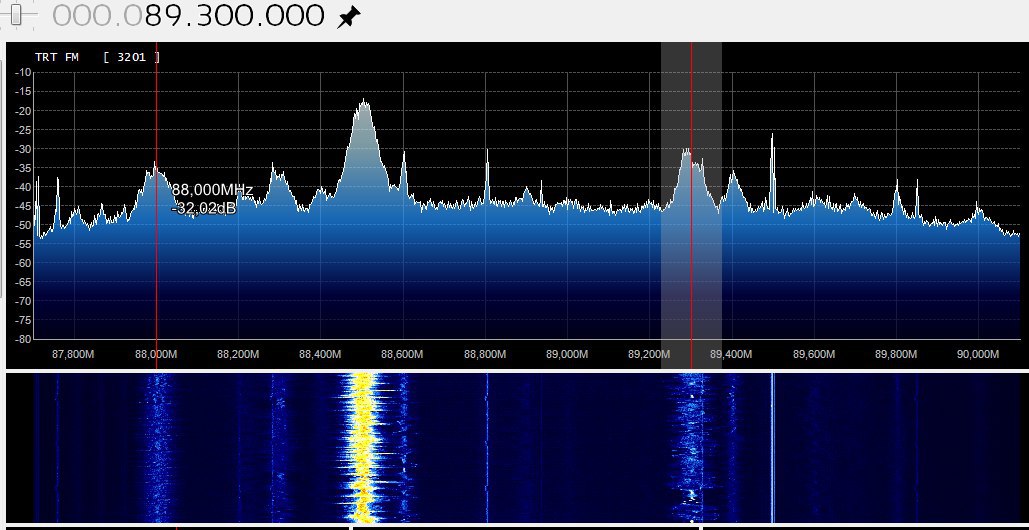Click the "88,000M" frequency axis label
The image size is (1029, 530).
(156, 354)
